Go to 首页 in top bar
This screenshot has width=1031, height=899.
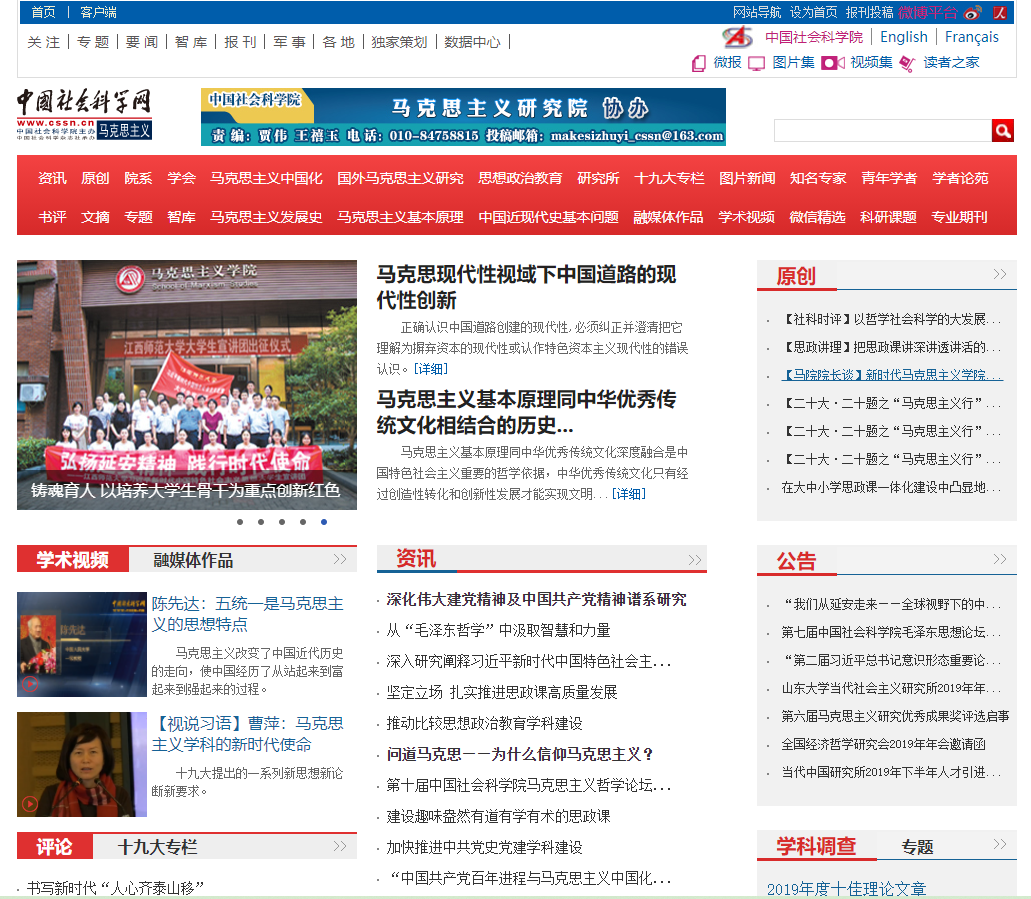click(43, 12)
